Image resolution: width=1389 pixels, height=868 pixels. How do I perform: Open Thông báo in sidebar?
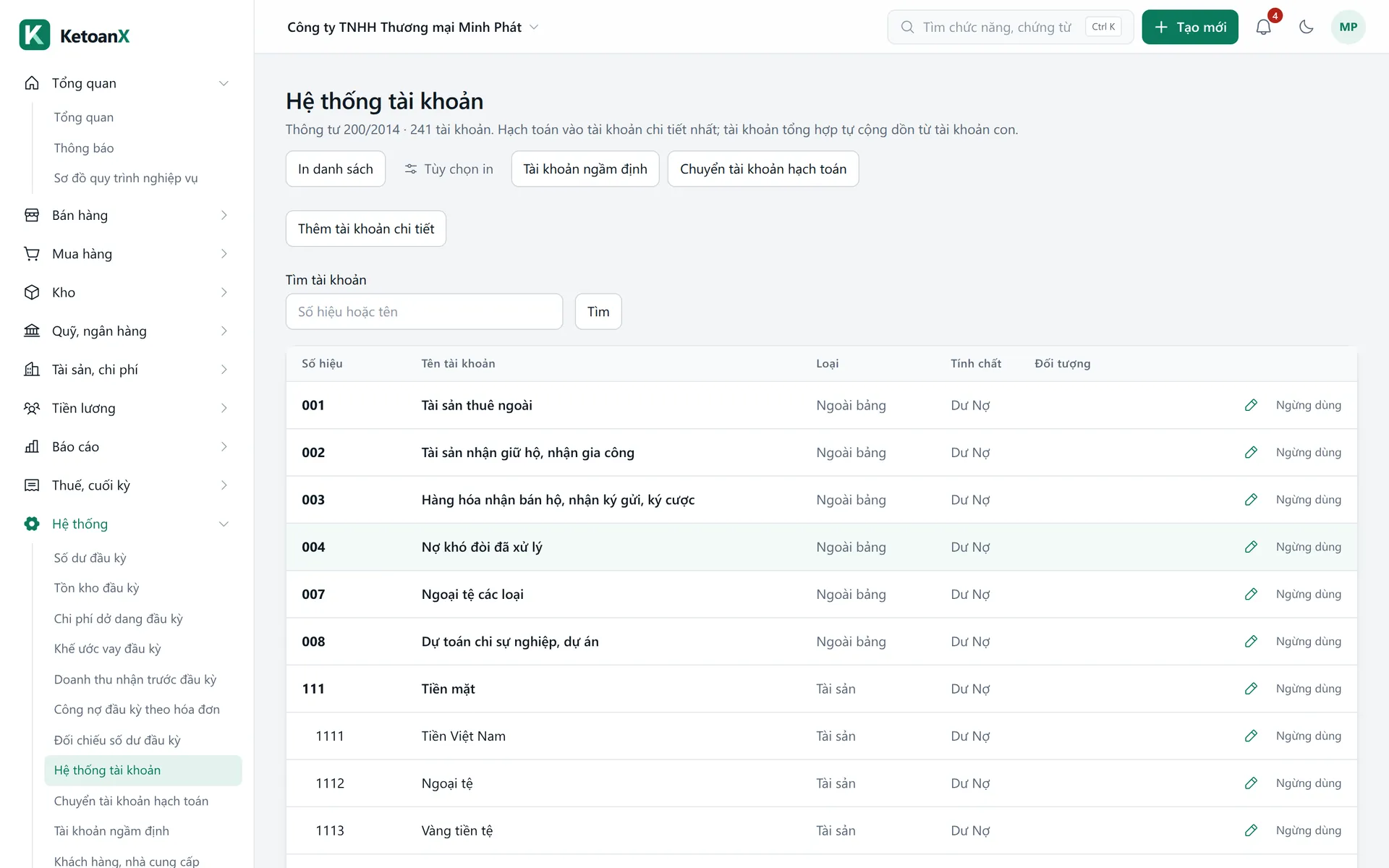84,148
